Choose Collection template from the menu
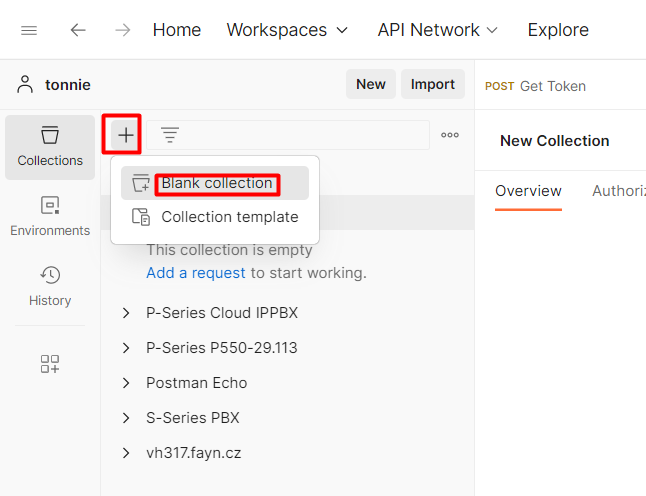The height and width of the screenshot is (496, 646). [x=215, y=217]
